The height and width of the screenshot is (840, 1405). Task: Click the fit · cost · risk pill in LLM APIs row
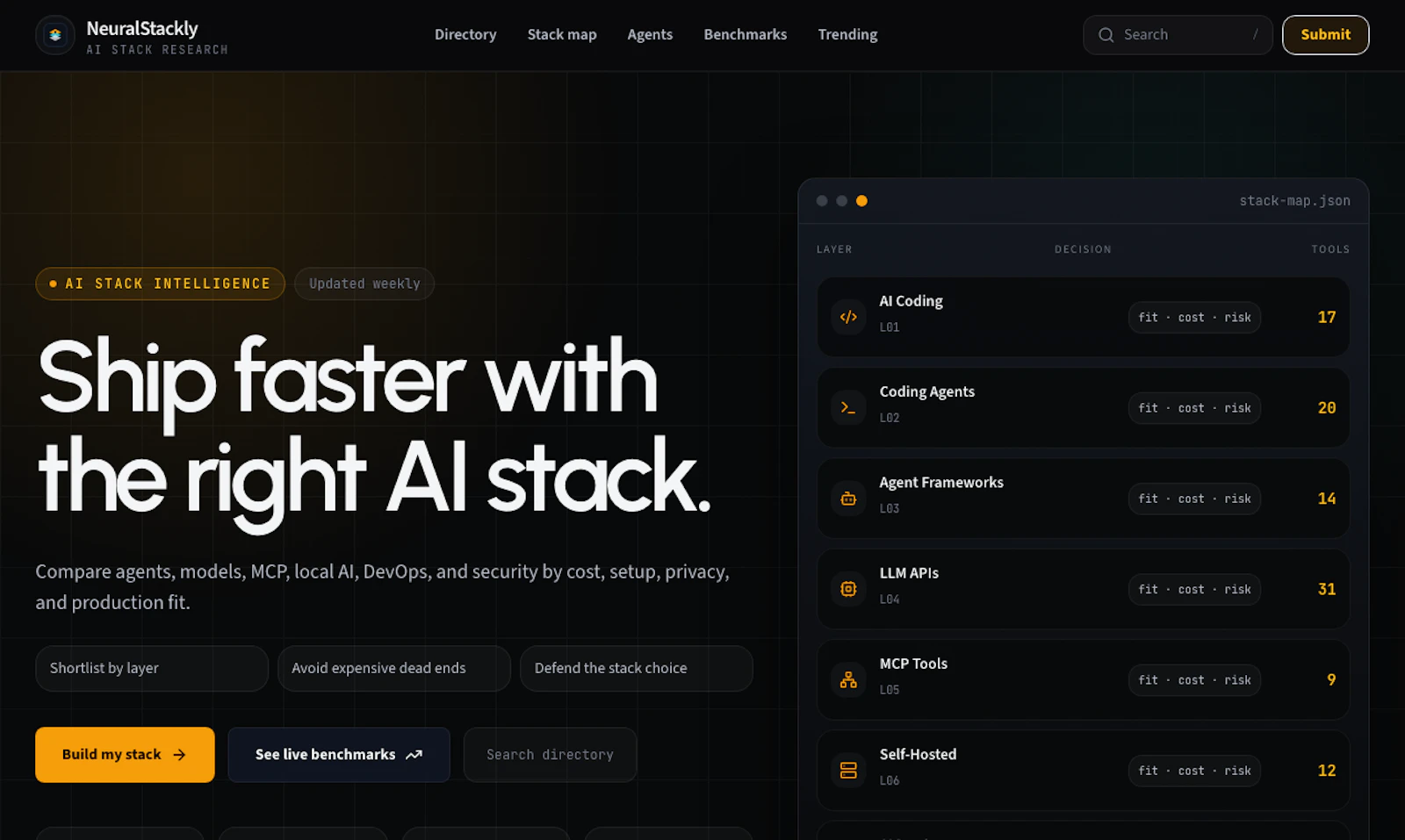click(1194, 590)
